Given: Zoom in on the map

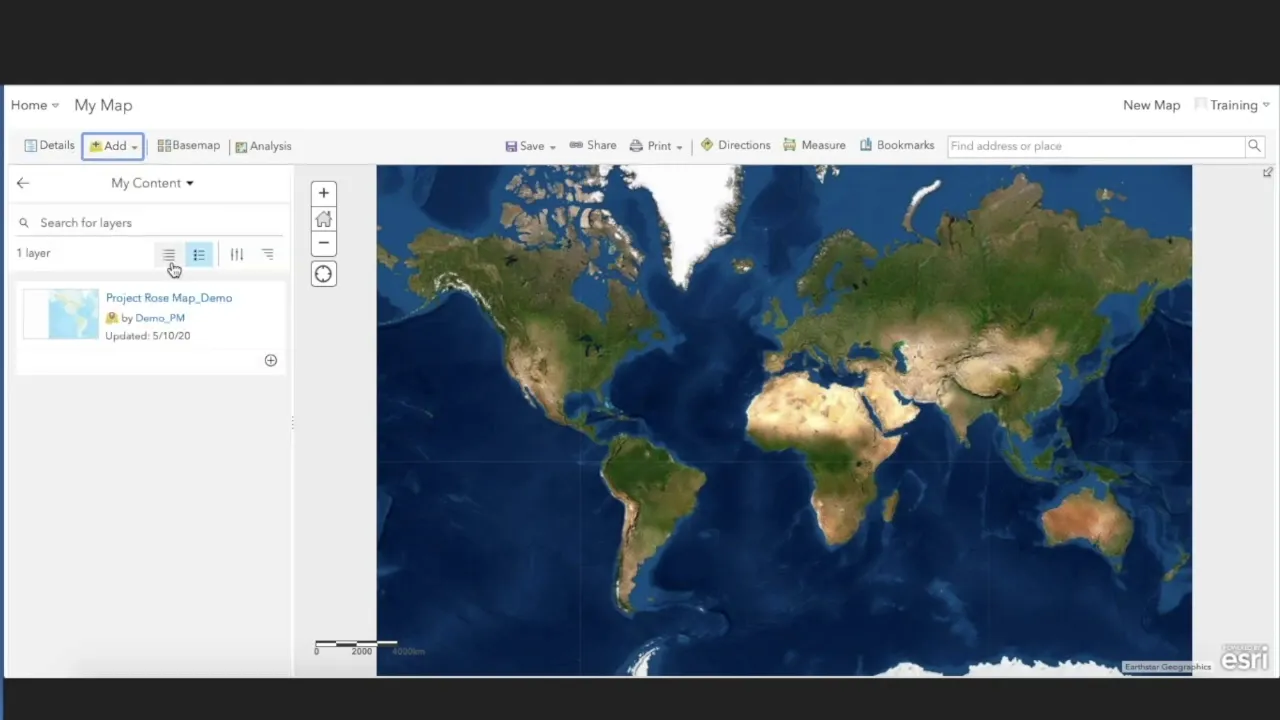Looking at the screenshot, I should 324,193.
